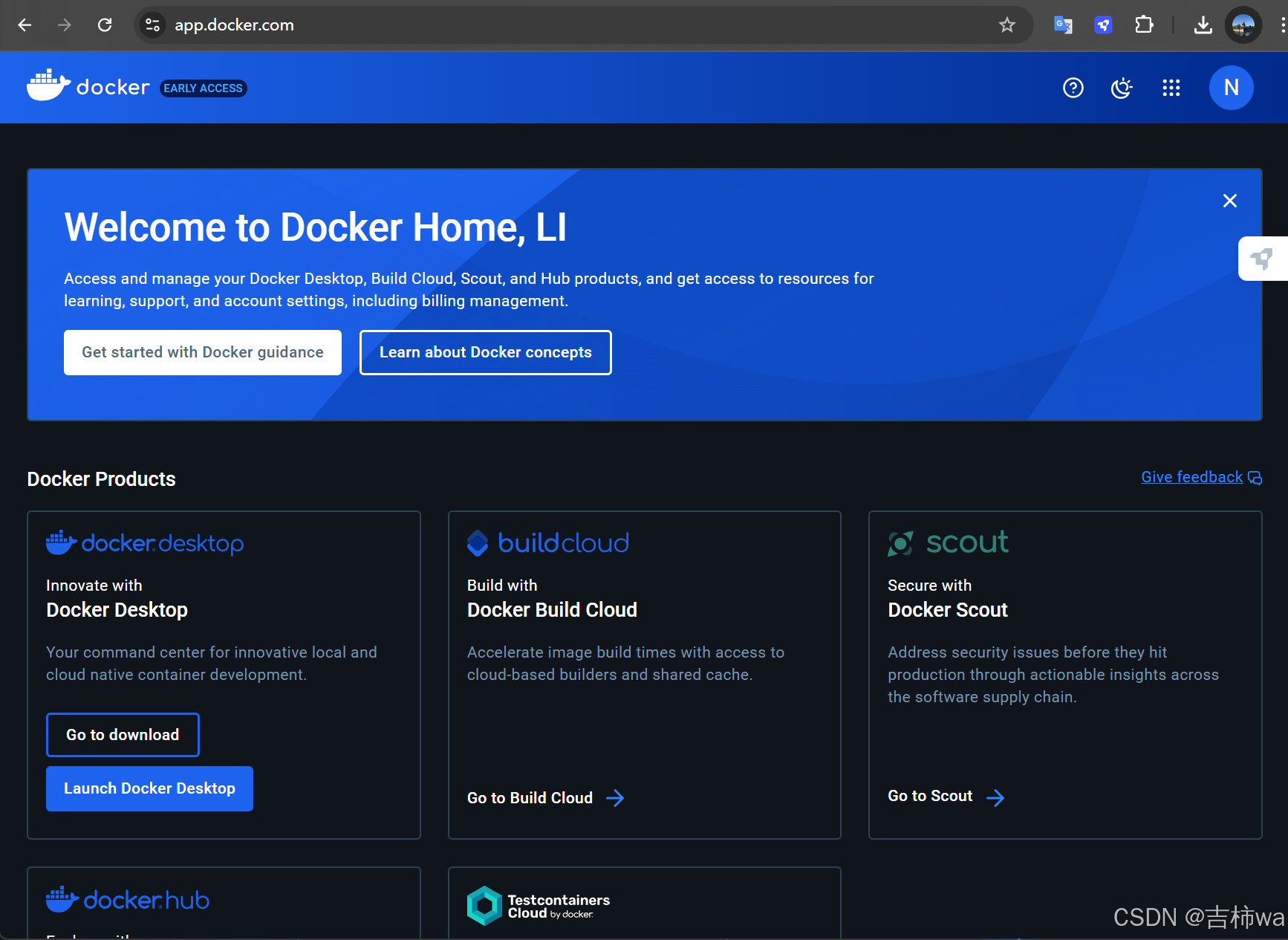Click the Docker Products section title
Screen dimensions: 1288x940
coord(102,479)
